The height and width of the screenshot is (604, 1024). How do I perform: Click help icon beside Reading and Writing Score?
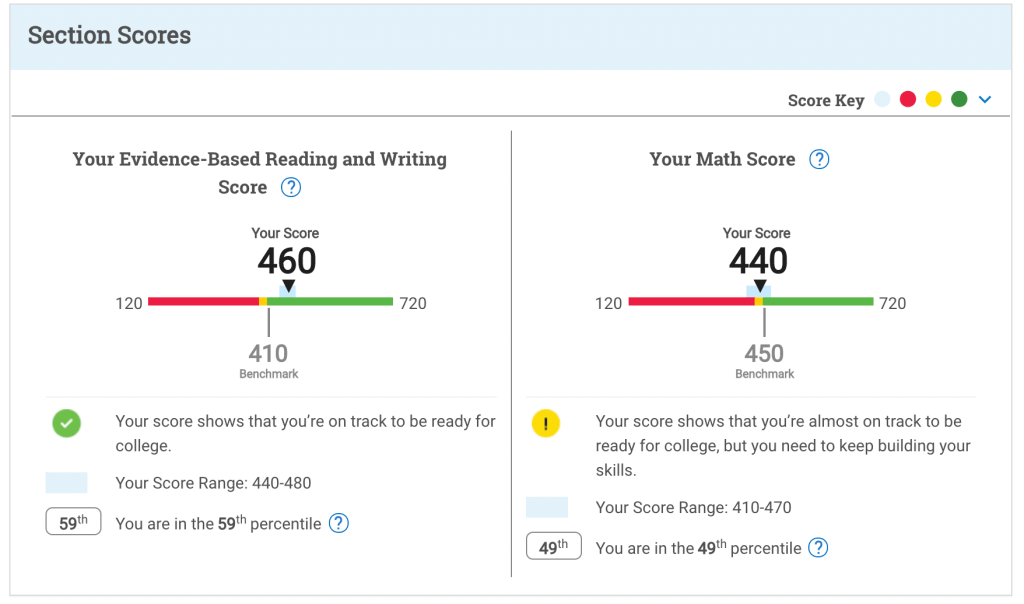pyautogui.click(x=291, y=187)
